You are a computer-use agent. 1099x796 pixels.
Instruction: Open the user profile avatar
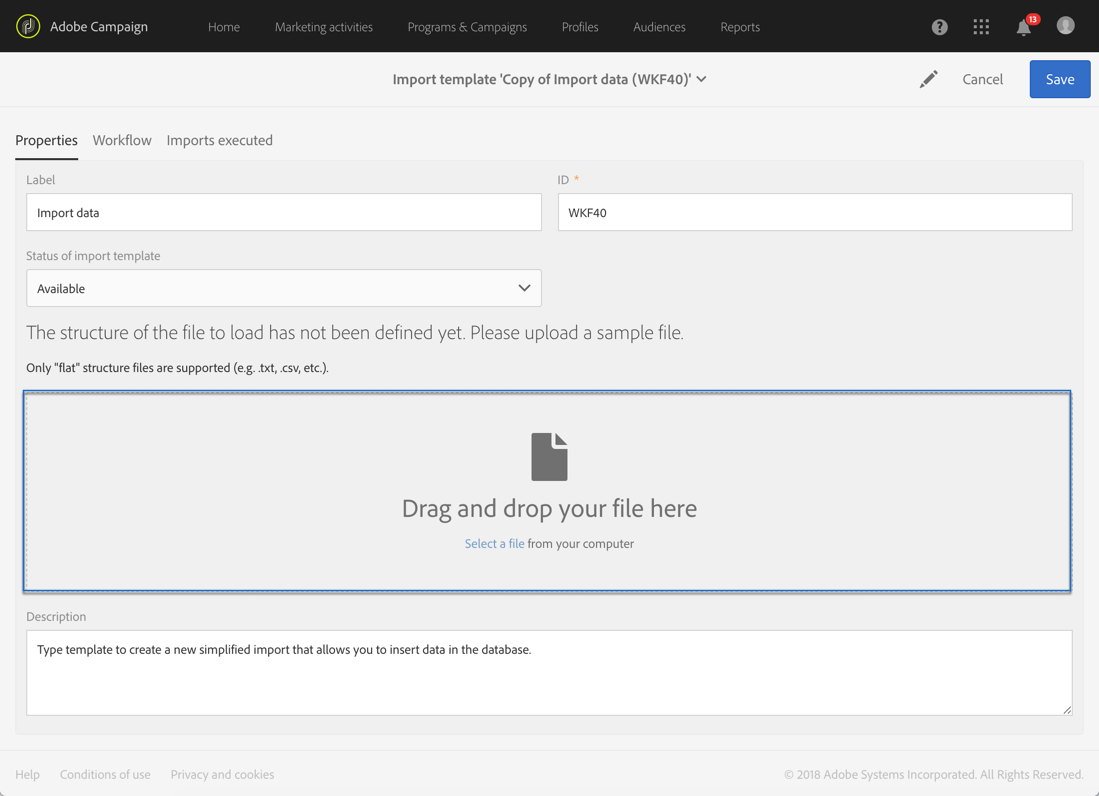point(1065,26)
